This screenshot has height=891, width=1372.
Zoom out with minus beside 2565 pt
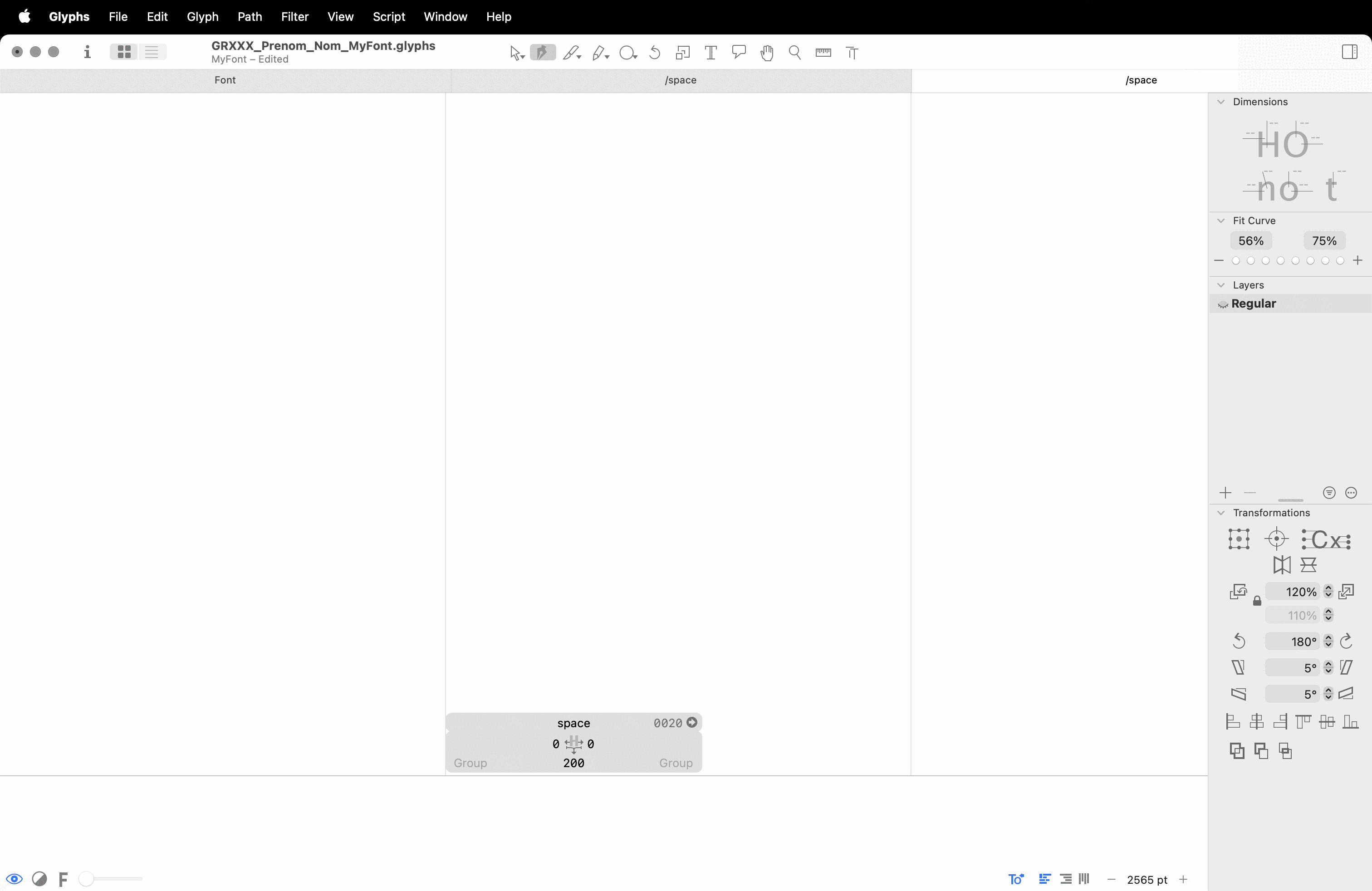tap(1112, 880)
